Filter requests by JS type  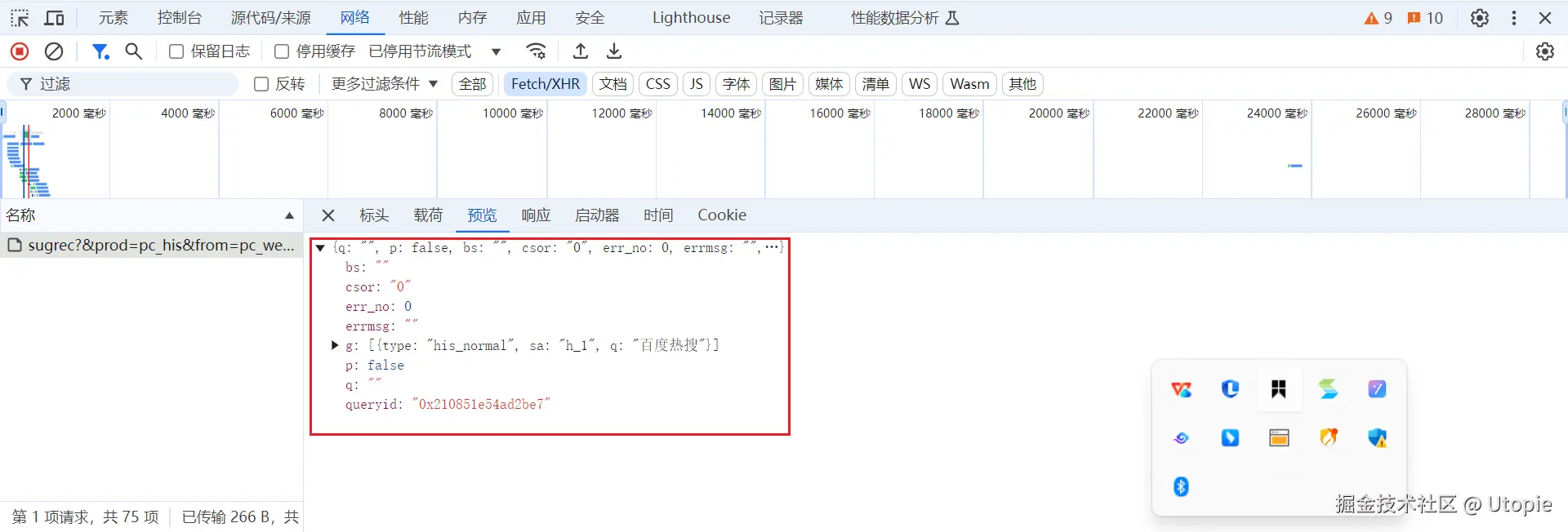[696, 84]
